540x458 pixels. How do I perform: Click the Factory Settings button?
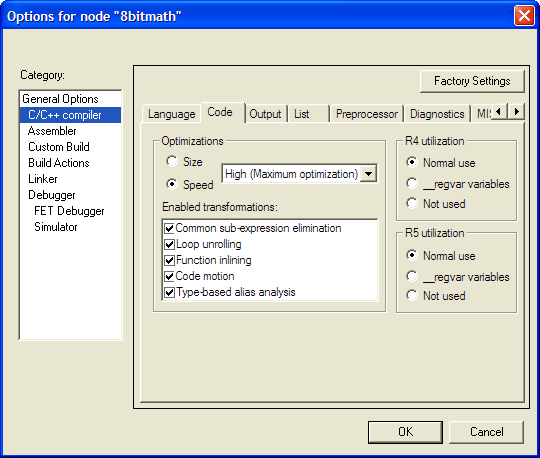coord(472,81)
